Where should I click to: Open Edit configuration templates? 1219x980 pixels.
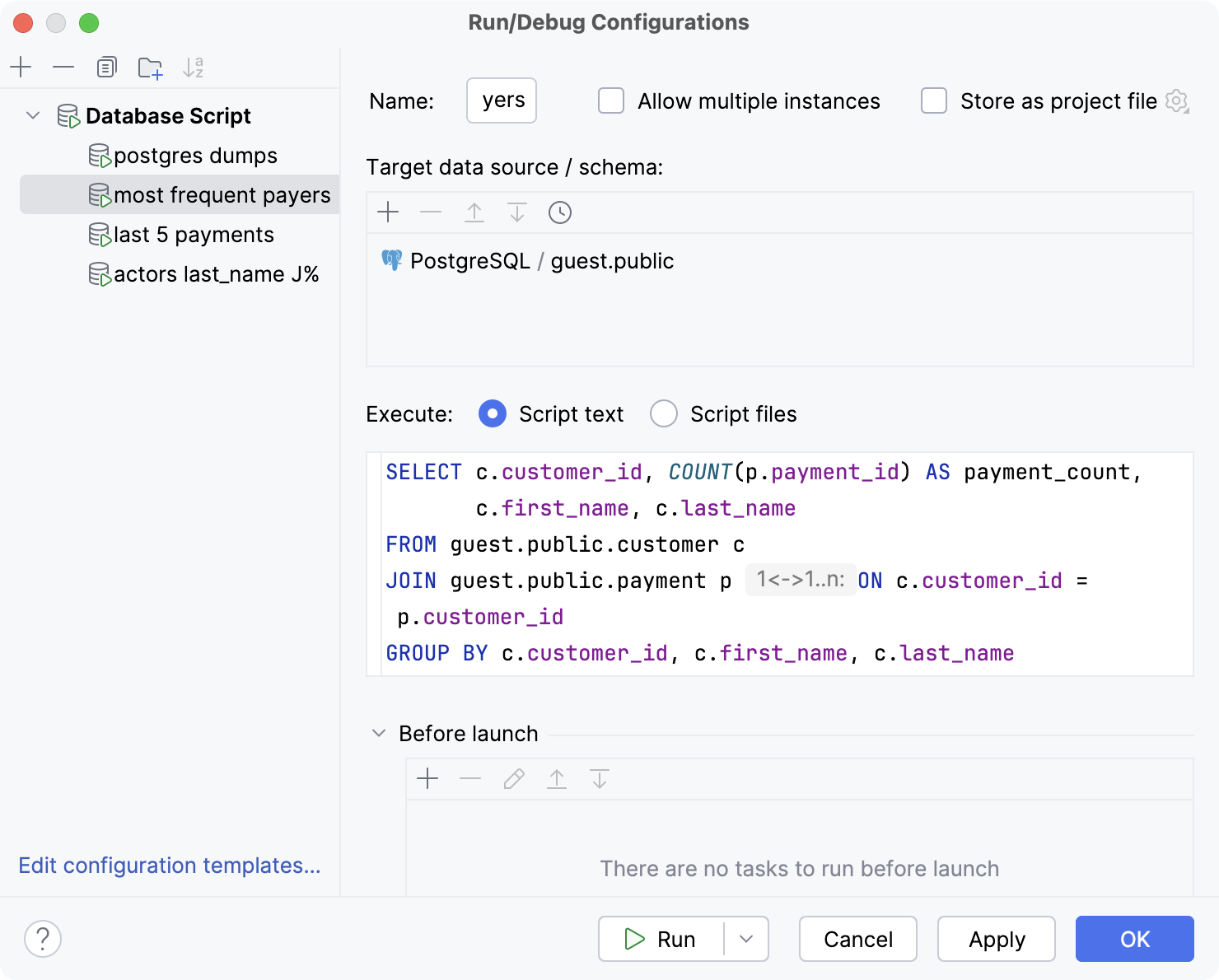(x=169, y=866)
